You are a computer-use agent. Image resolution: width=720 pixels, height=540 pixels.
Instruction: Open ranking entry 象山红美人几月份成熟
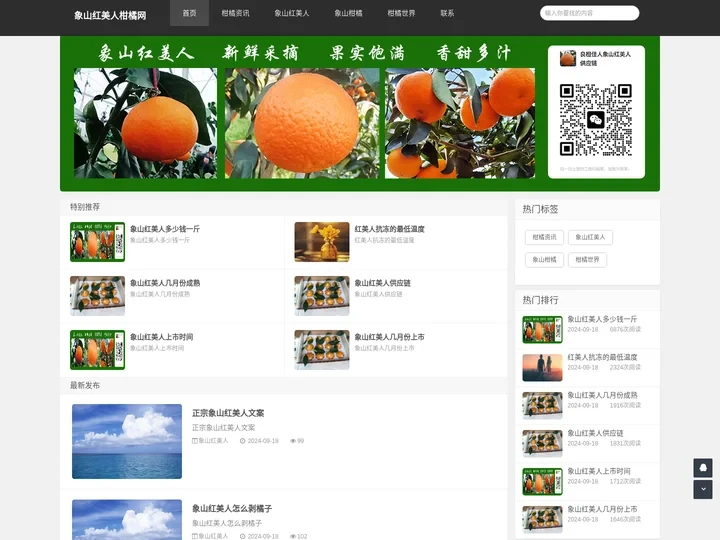click(602, 395)
